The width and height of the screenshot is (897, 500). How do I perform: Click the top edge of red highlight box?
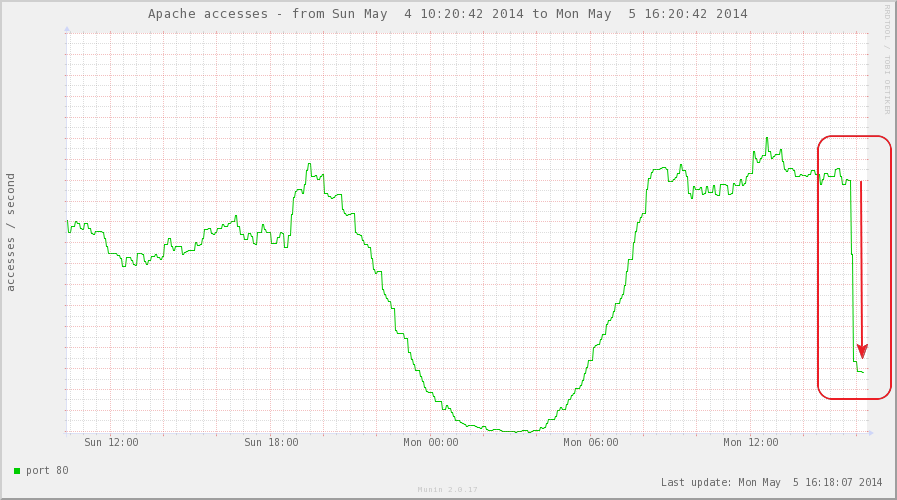[x=854, y=136]
